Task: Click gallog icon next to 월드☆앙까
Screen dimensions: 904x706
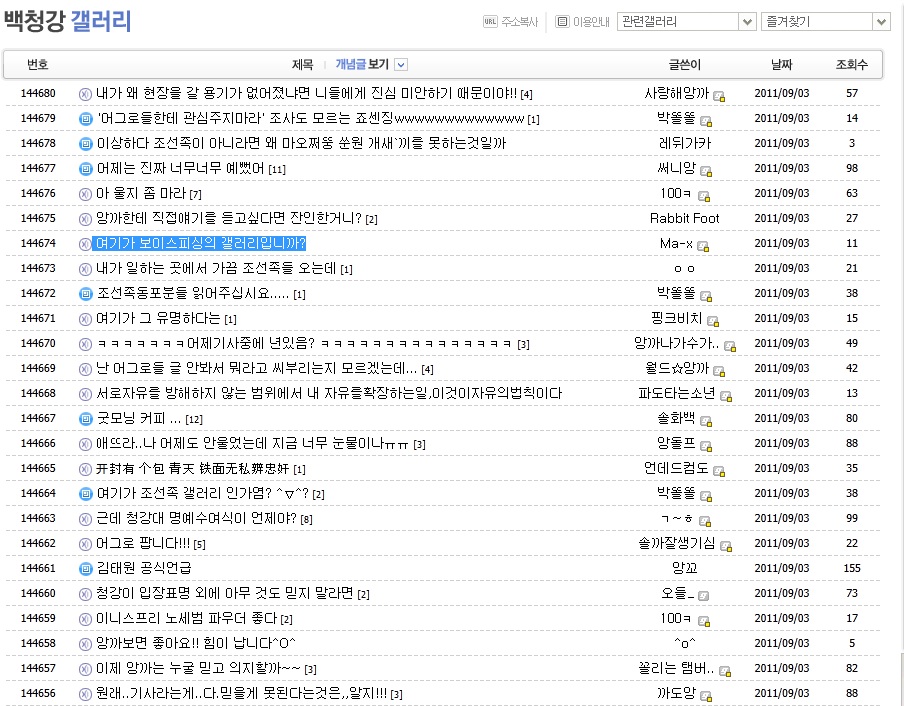Action: click(718, 371)
